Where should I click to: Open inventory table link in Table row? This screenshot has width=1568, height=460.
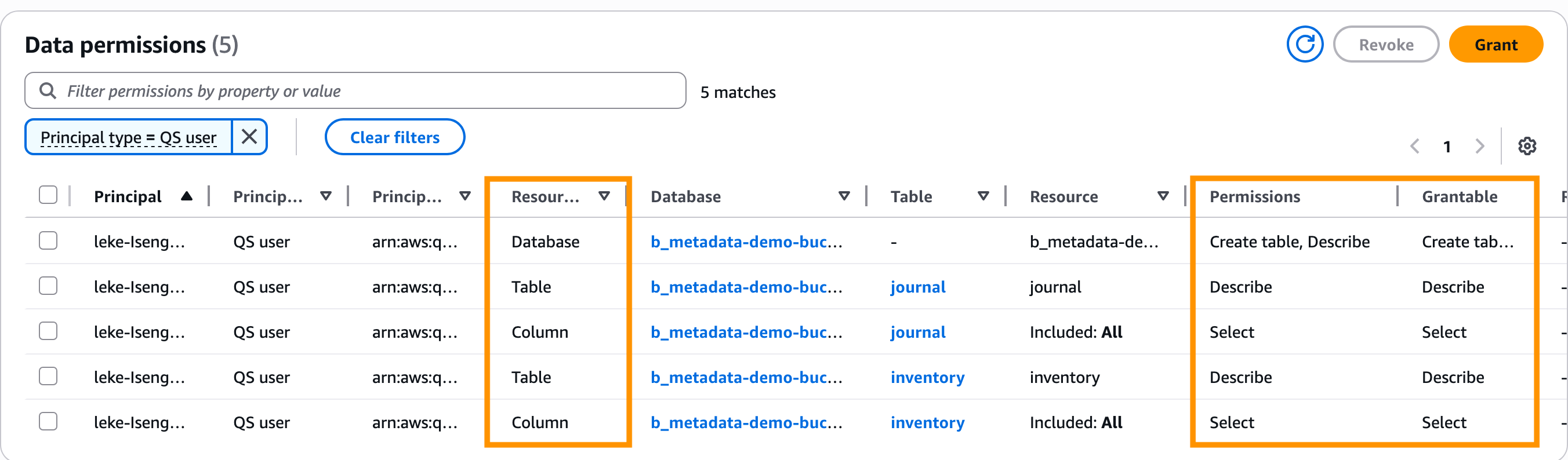point(928,377)
